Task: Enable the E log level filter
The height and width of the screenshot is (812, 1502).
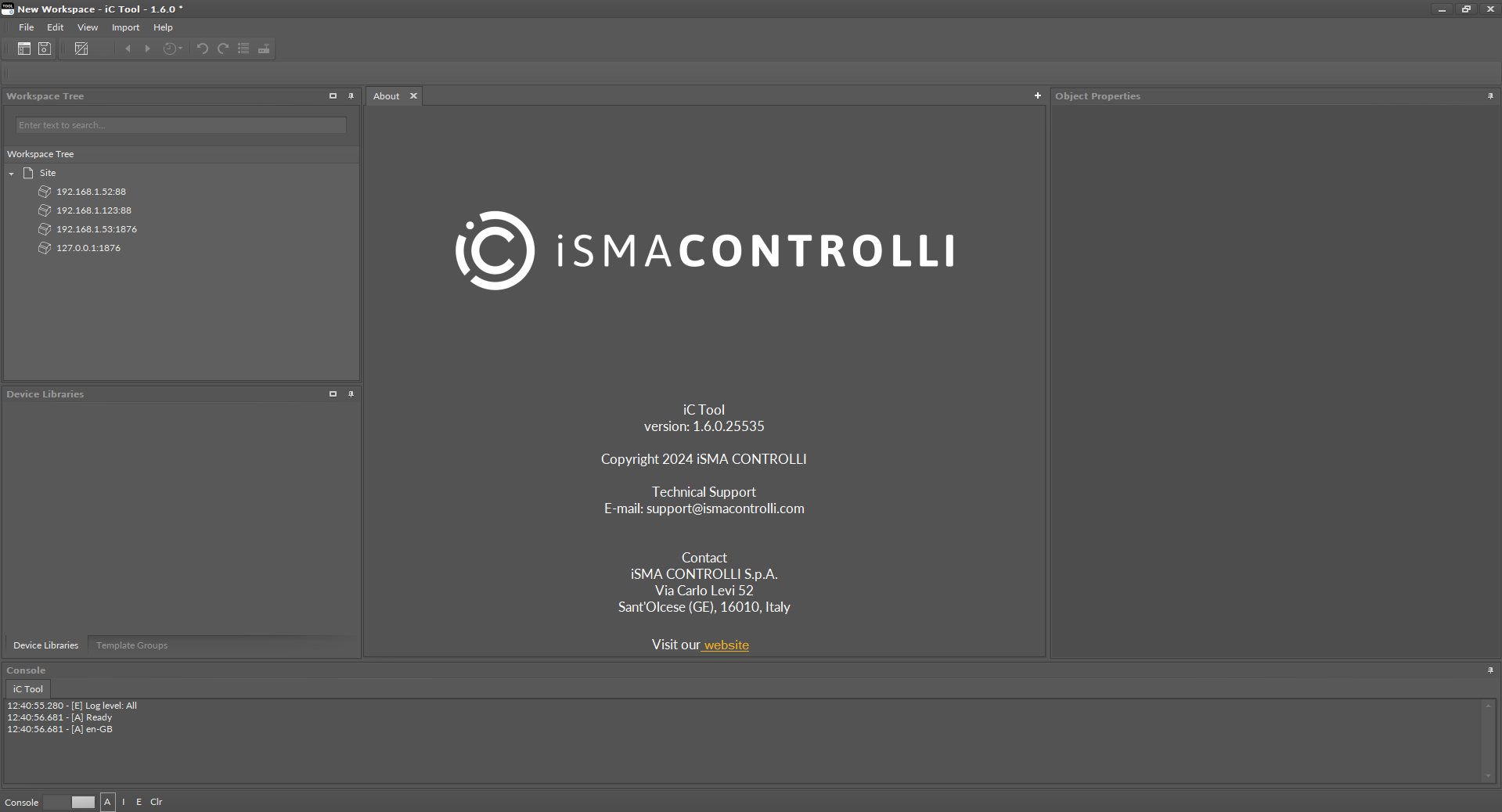Action: [139, 802]
